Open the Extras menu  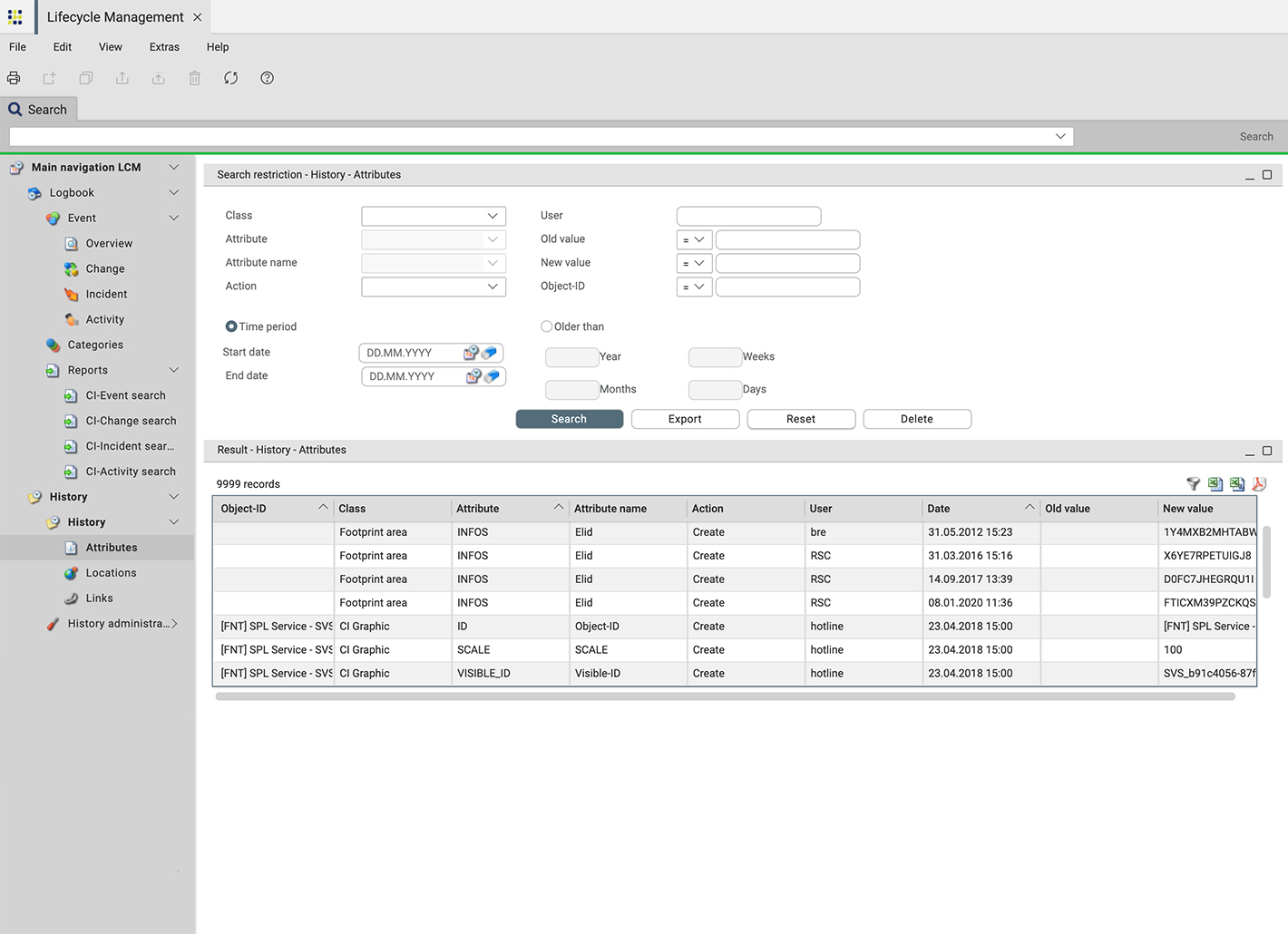(164, 46)
